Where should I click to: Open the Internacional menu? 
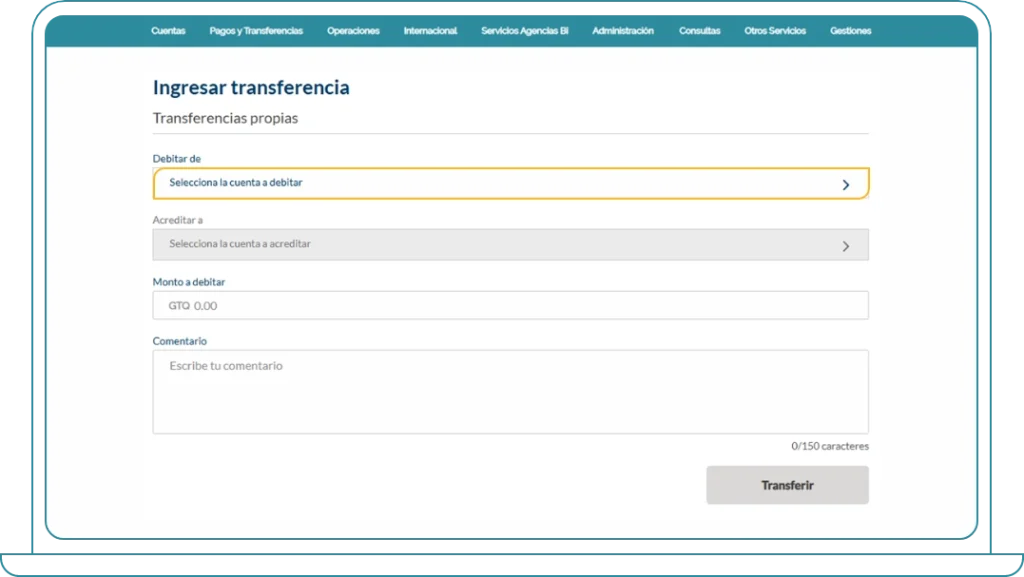429,31
